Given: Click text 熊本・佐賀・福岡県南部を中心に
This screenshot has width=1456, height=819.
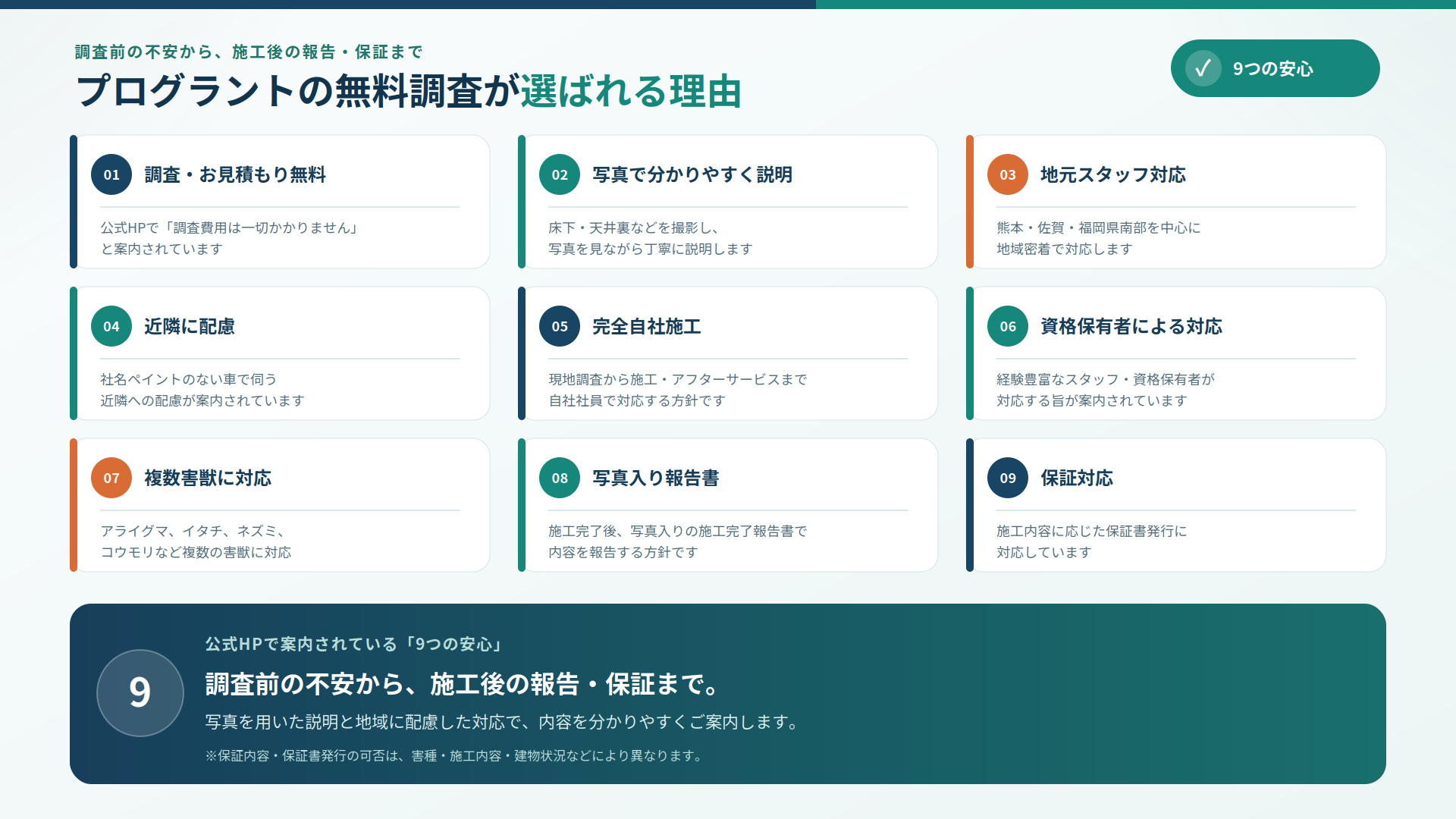Looking at the screenshot, I should [1099, 227].
